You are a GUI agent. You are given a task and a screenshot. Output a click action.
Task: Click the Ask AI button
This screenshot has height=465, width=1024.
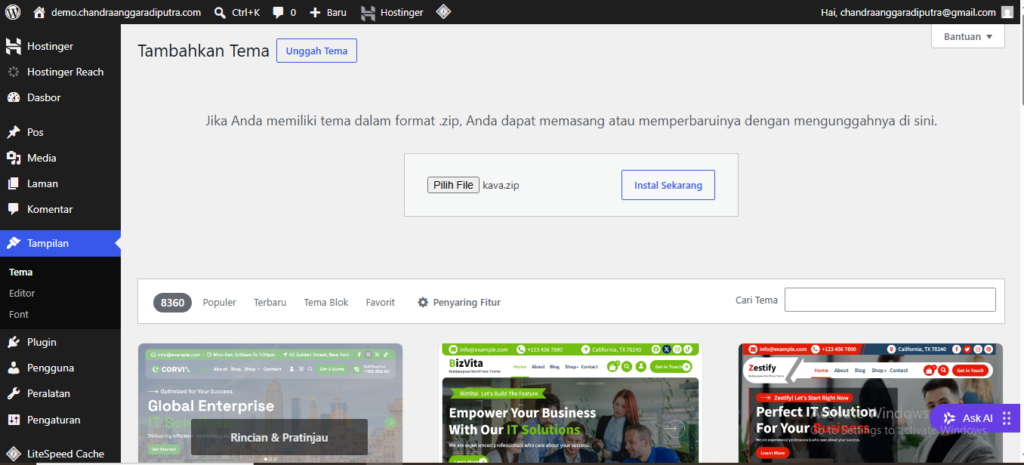[975, 418]
